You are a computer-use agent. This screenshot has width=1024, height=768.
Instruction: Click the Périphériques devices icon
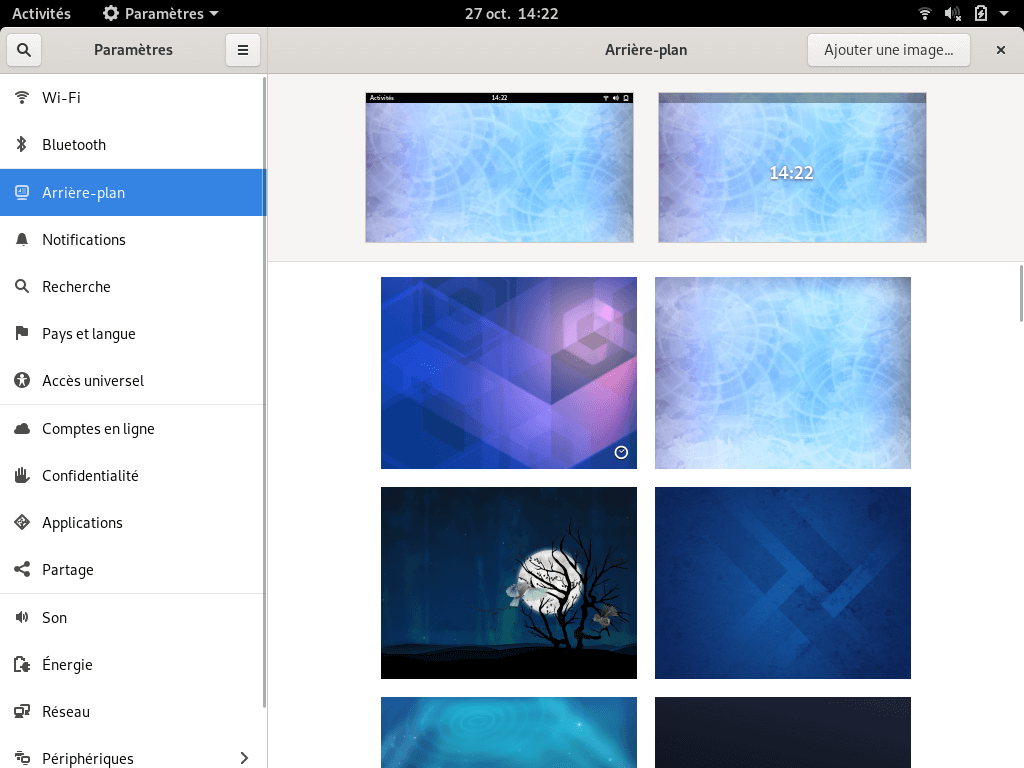pyautogui.click(x=22, y=758)
